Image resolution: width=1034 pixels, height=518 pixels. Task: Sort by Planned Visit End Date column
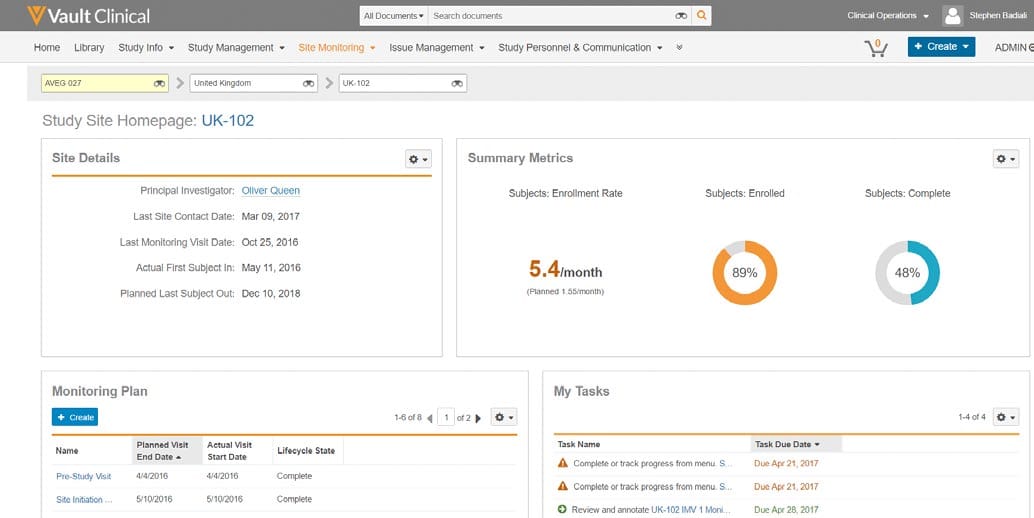click(167, 451)
